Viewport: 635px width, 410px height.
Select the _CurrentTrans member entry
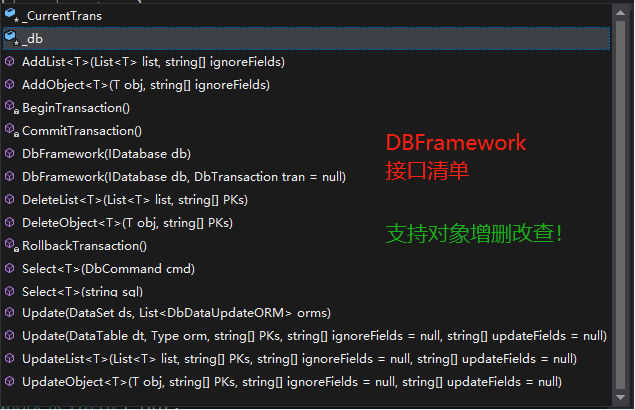[x=62, y=16]
